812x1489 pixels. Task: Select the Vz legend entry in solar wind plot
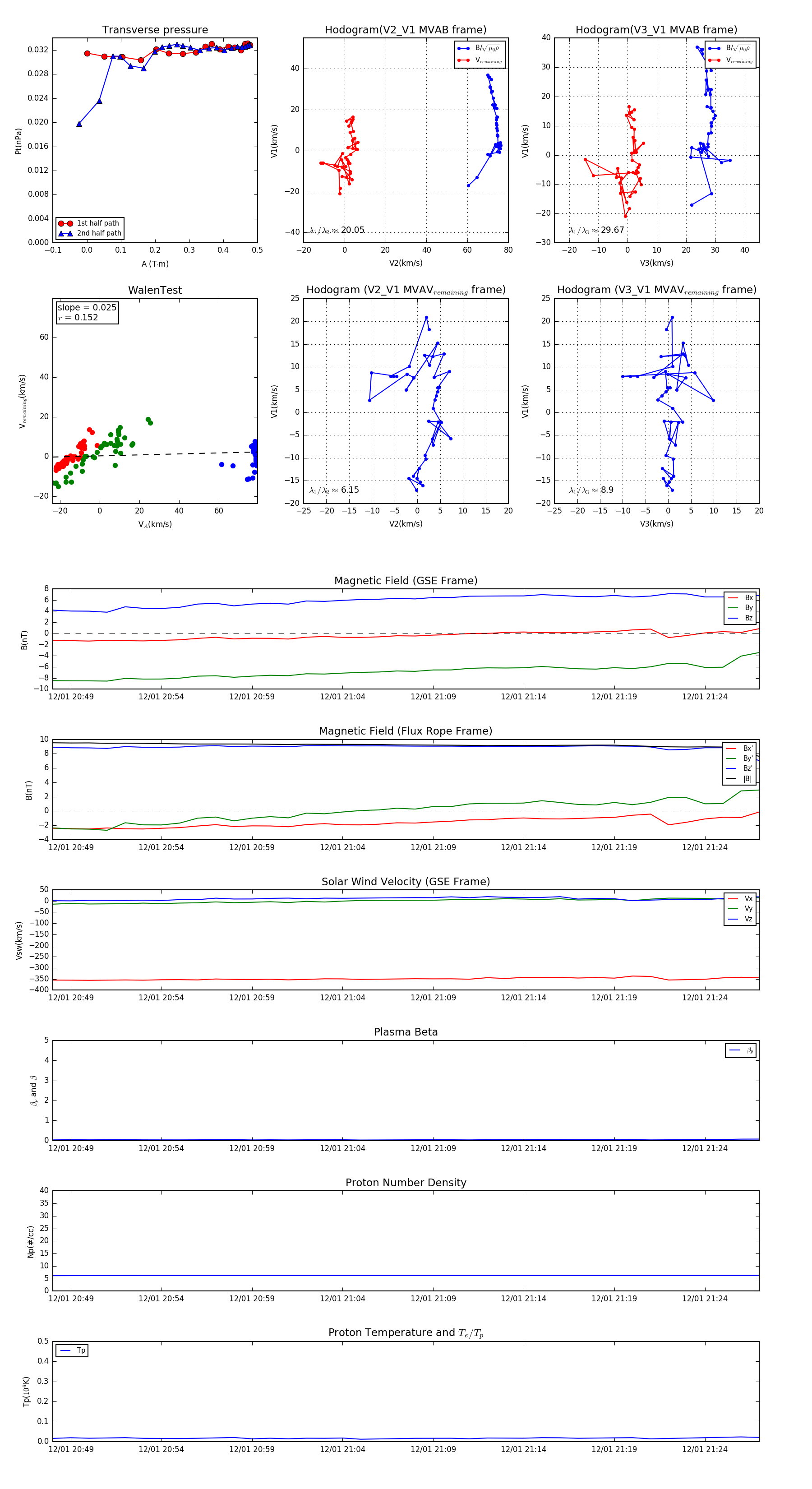[x=740, y=919]
